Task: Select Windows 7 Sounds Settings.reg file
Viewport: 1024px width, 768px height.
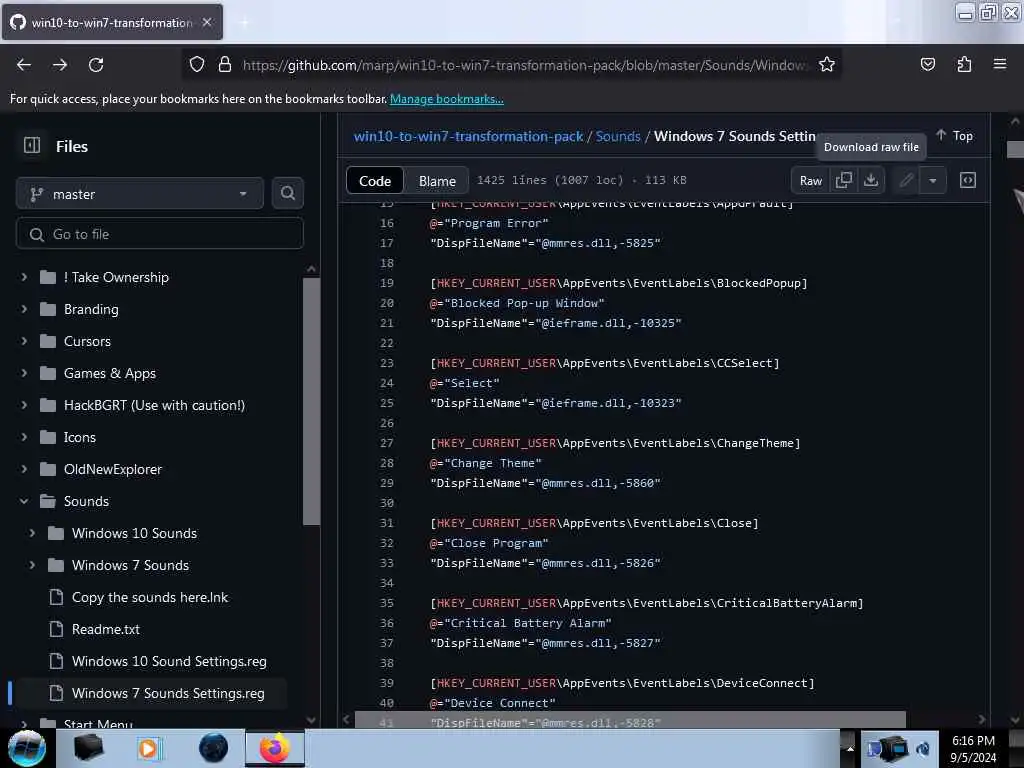Action: pos(168,693)
